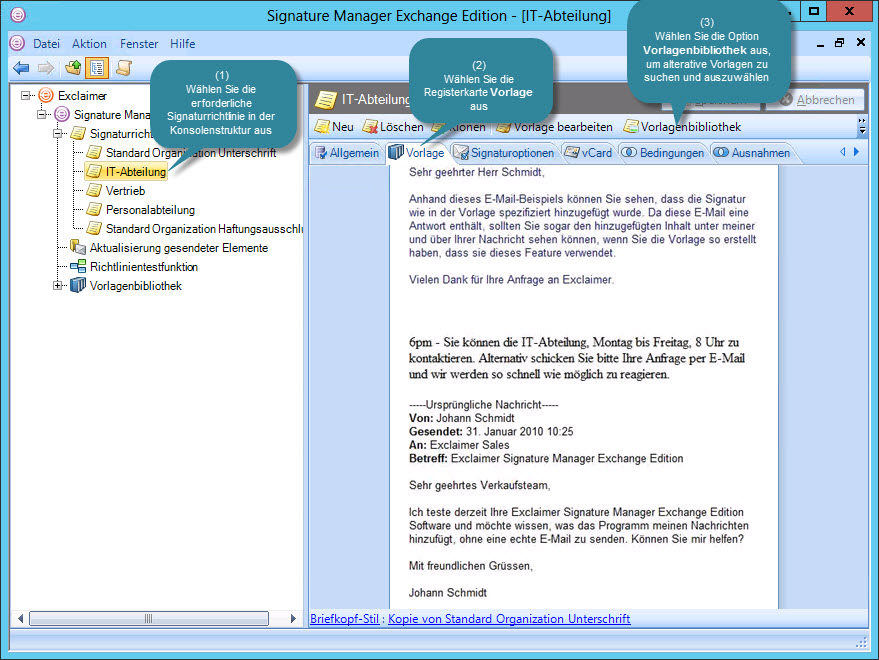This screenshot has height=660, width=879.
Task: Click the Löschen toolbar button
Action: [393, 127]
